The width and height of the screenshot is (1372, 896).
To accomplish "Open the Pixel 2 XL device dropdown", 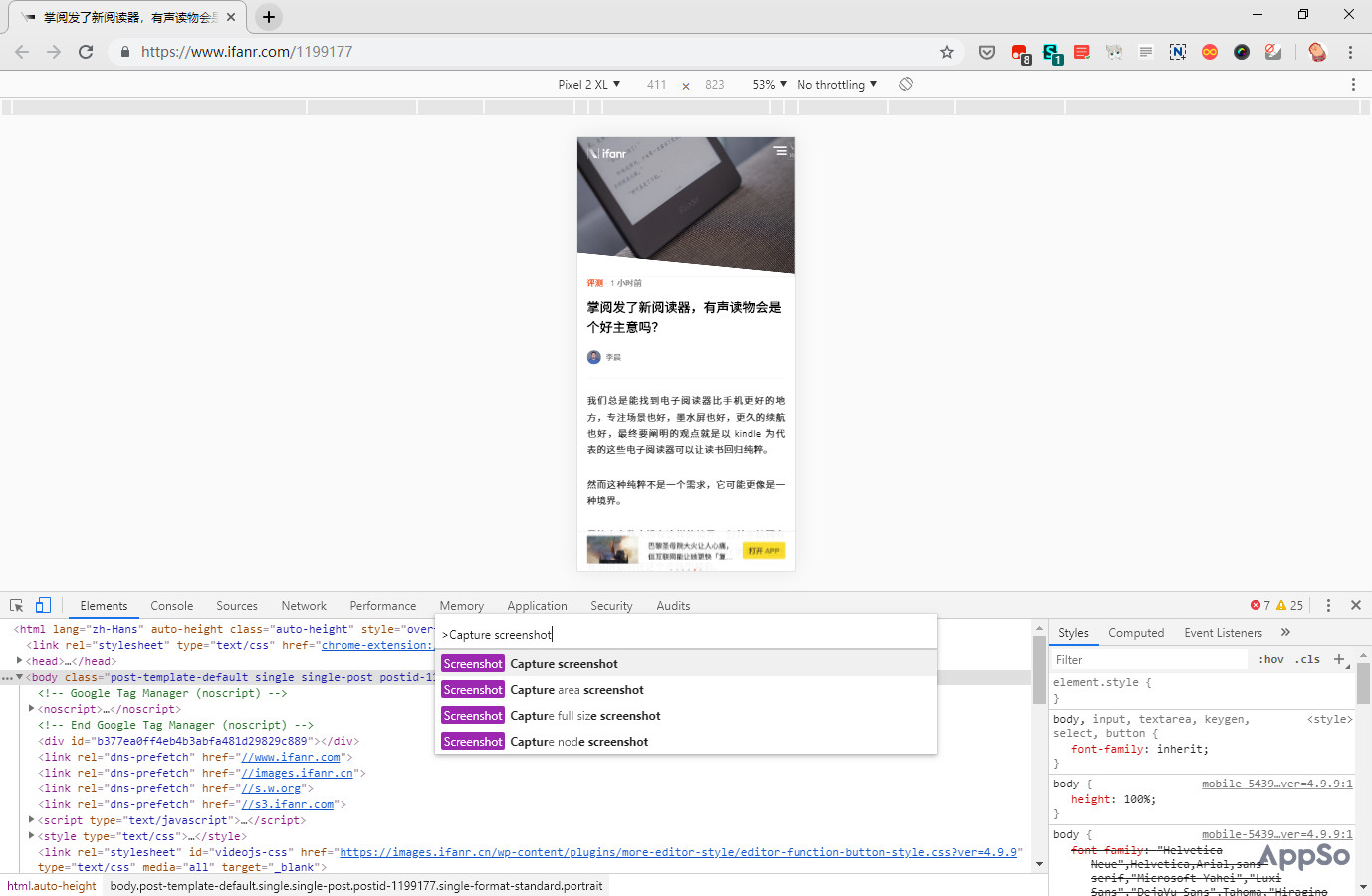I will click(x=587, y=84).
